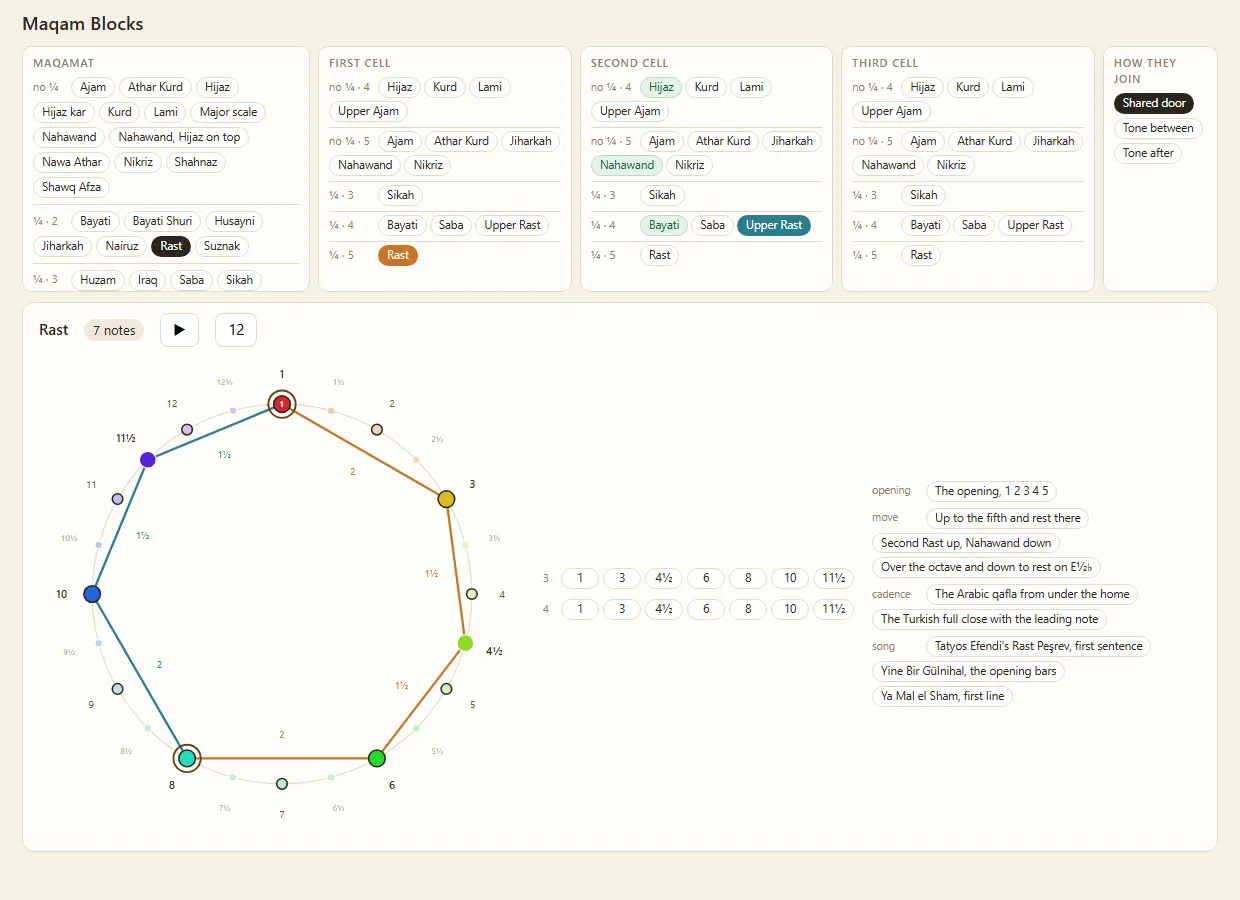Play Second Rast up, Nahawand down phrase
Image resolution: width=1240 pixels, height=900 pixels.
click(966, 543)
